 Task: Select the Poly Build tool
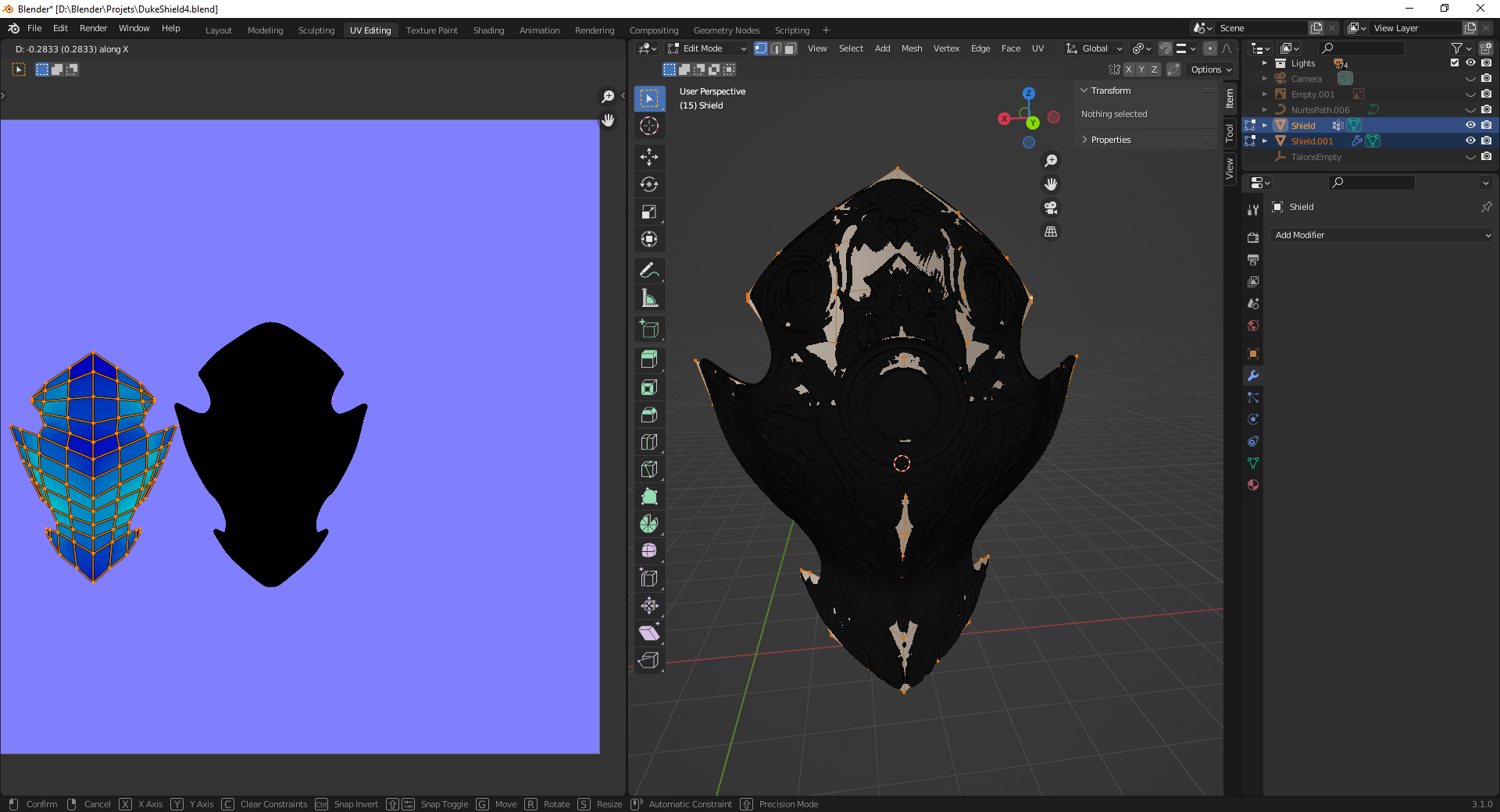(649, 497)
